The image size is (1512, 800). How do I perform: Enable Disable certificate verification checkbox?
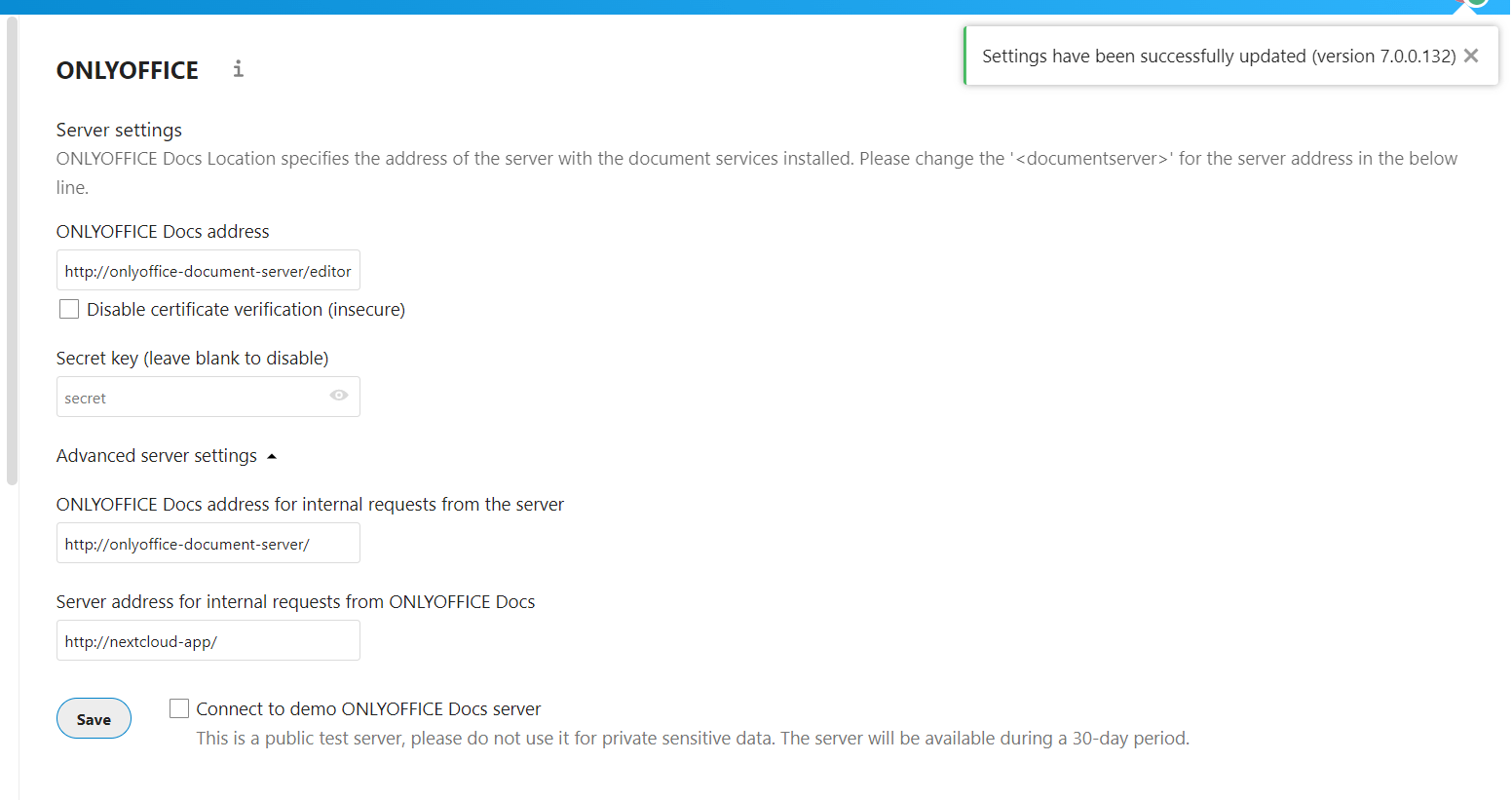pyautogui.click(x=69, y=309)
